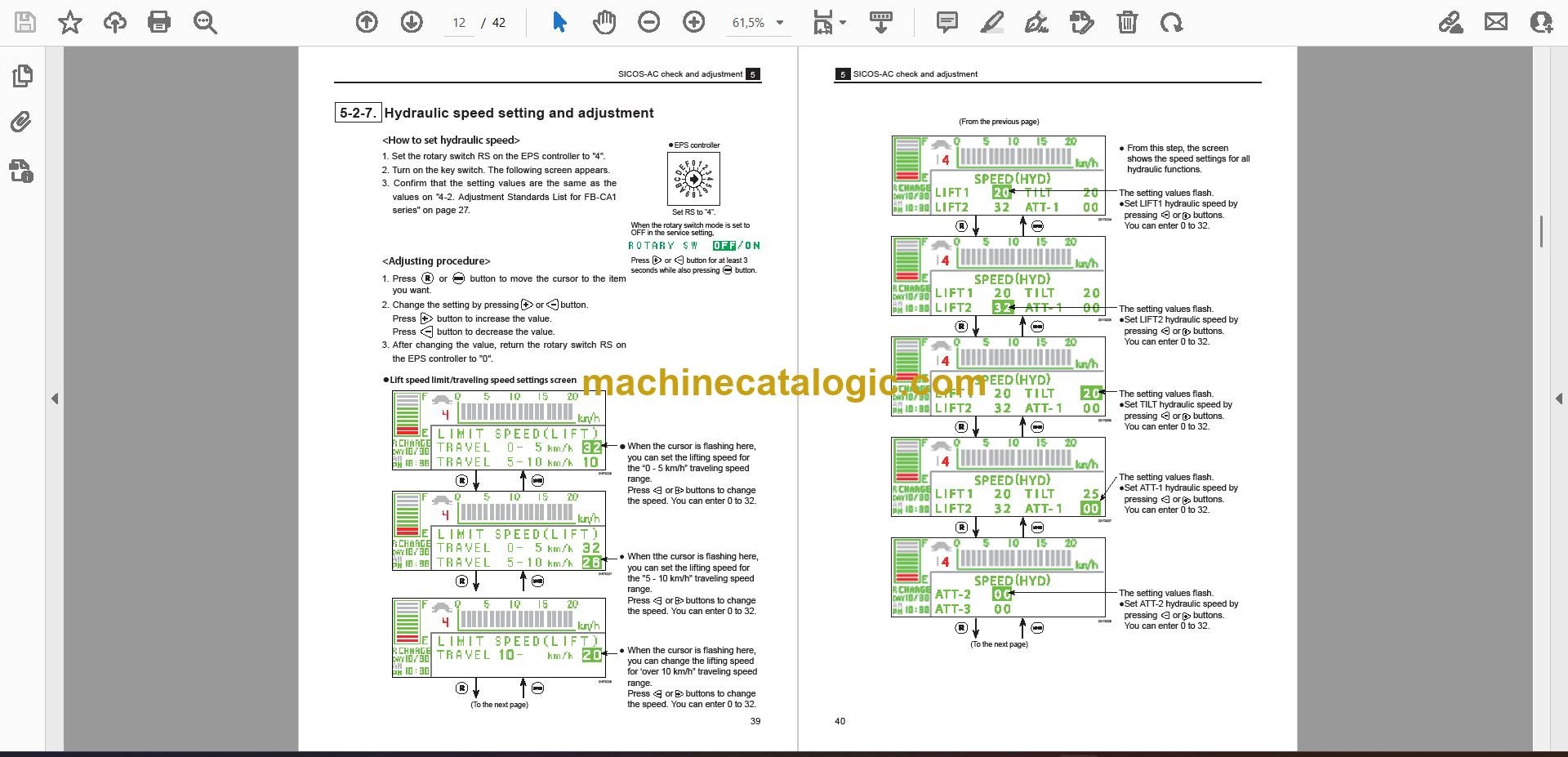The image size is (1568, 757).
Task: Click the vertical scrollbar thumb
Action: click(1541, 231)
